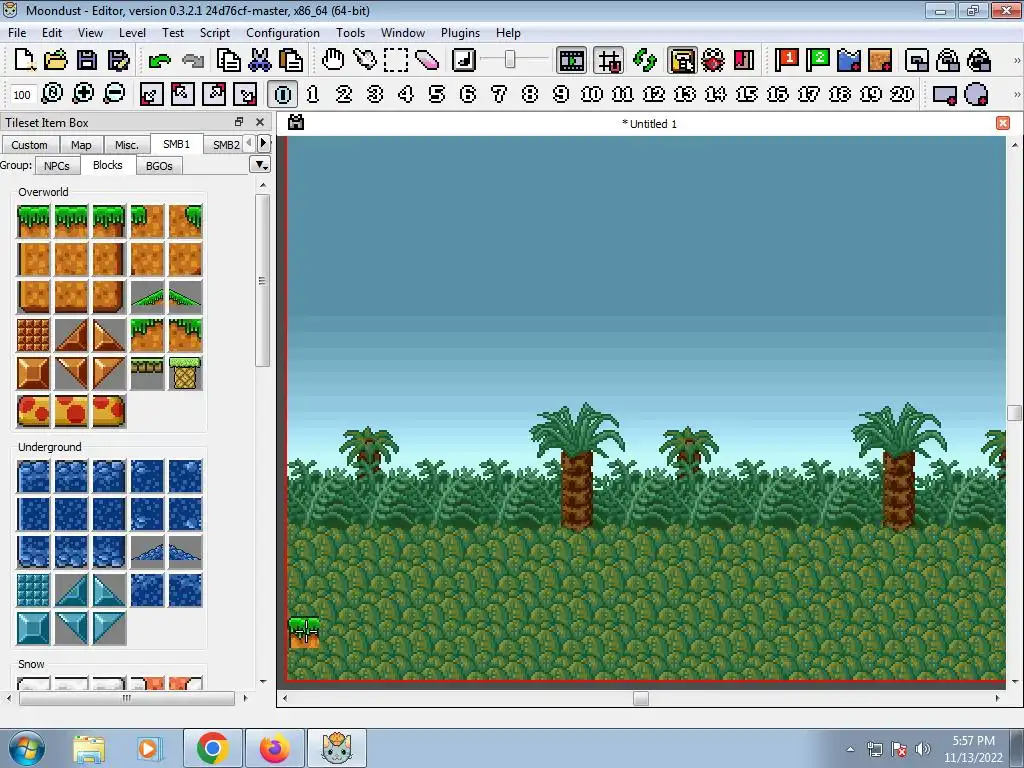The height and width of the screenshot is (768, 1024).
Task: Choose the rectangular selection tool
Action: (x=396, y=60)
